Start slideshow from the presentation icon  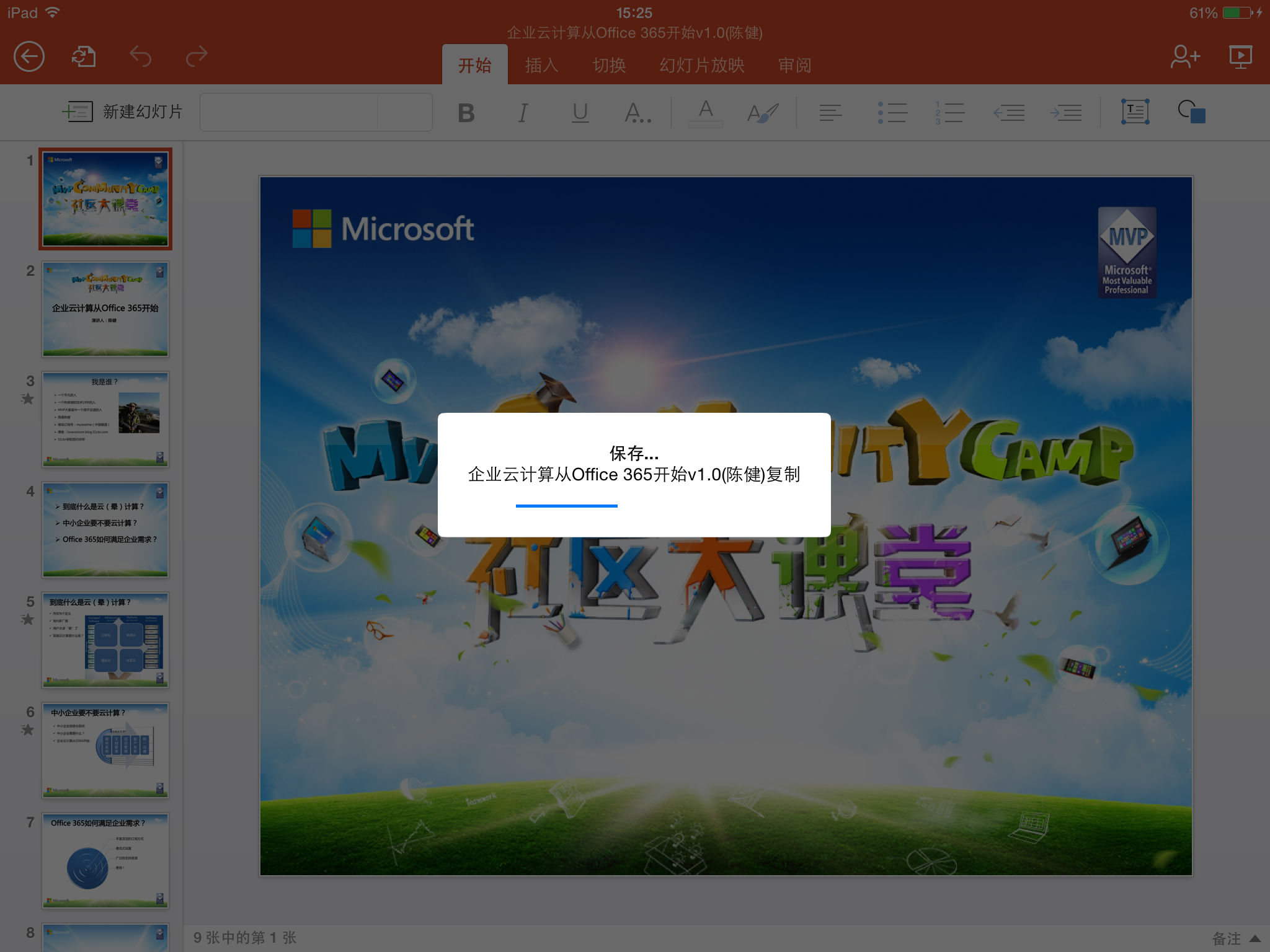[1240, 57]
